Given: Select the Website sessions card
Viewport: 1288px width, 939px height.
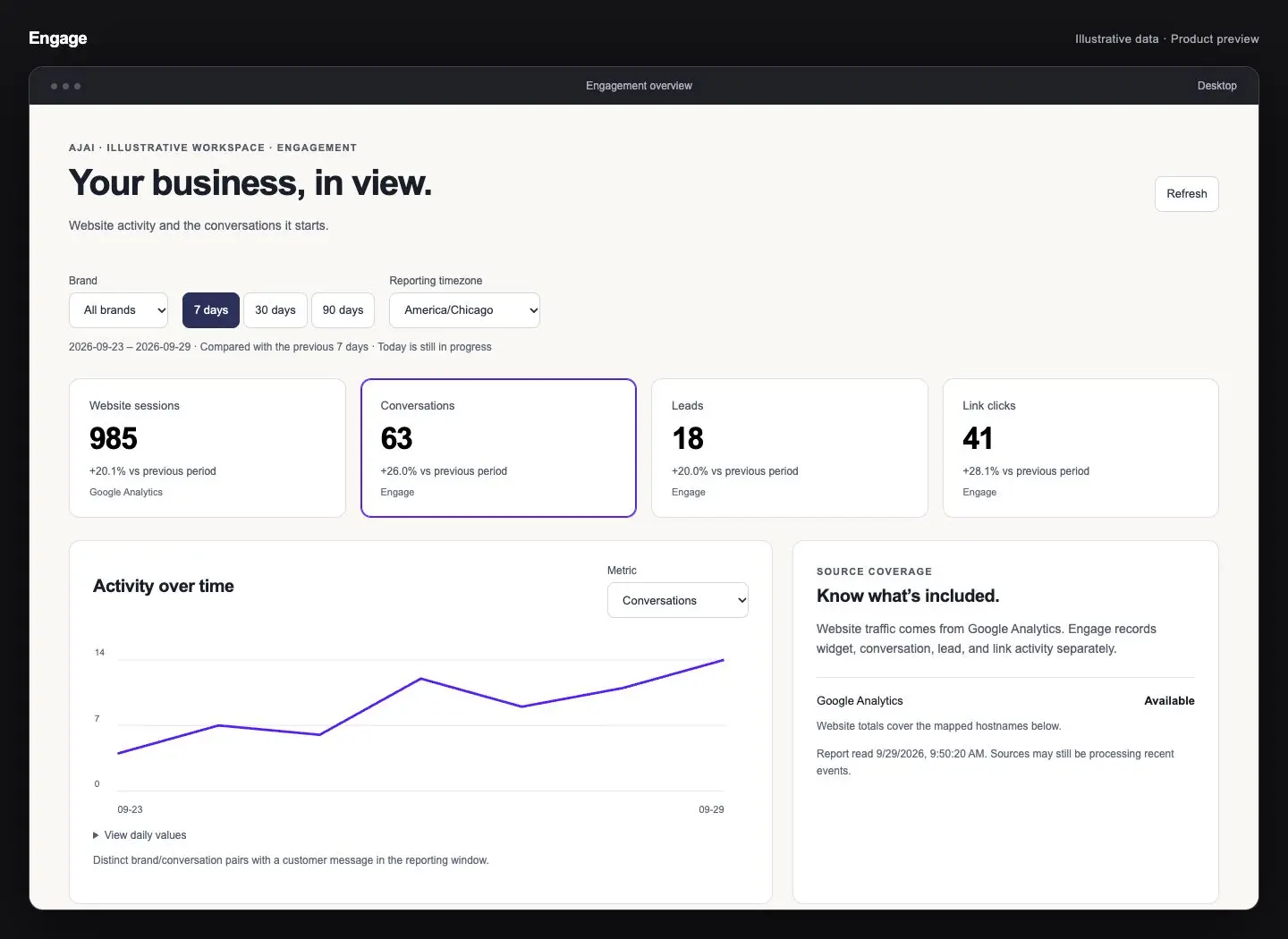Looking at the screenshot, I should pos(208,448).
